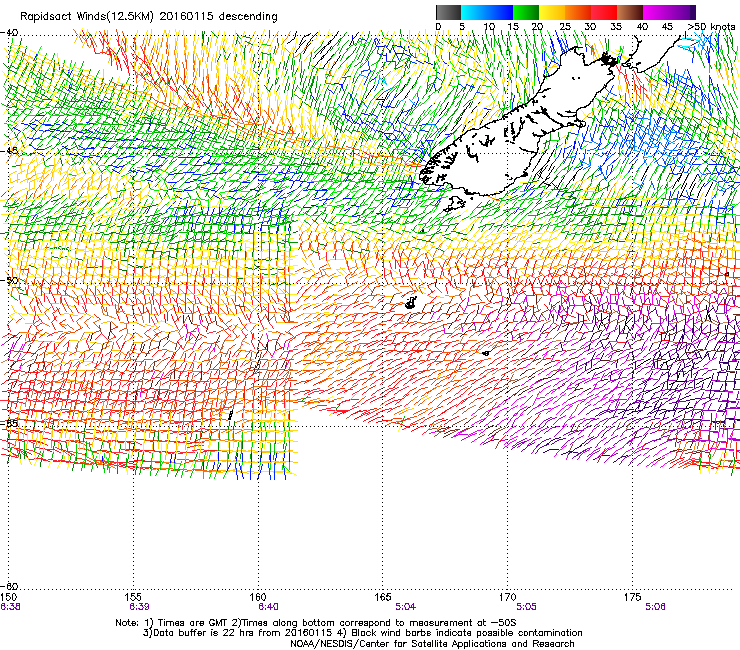Click the '>50 knots' legend label
Image resolution: width=740 pixels, height=650 pixels.
(x=711, y=26)
